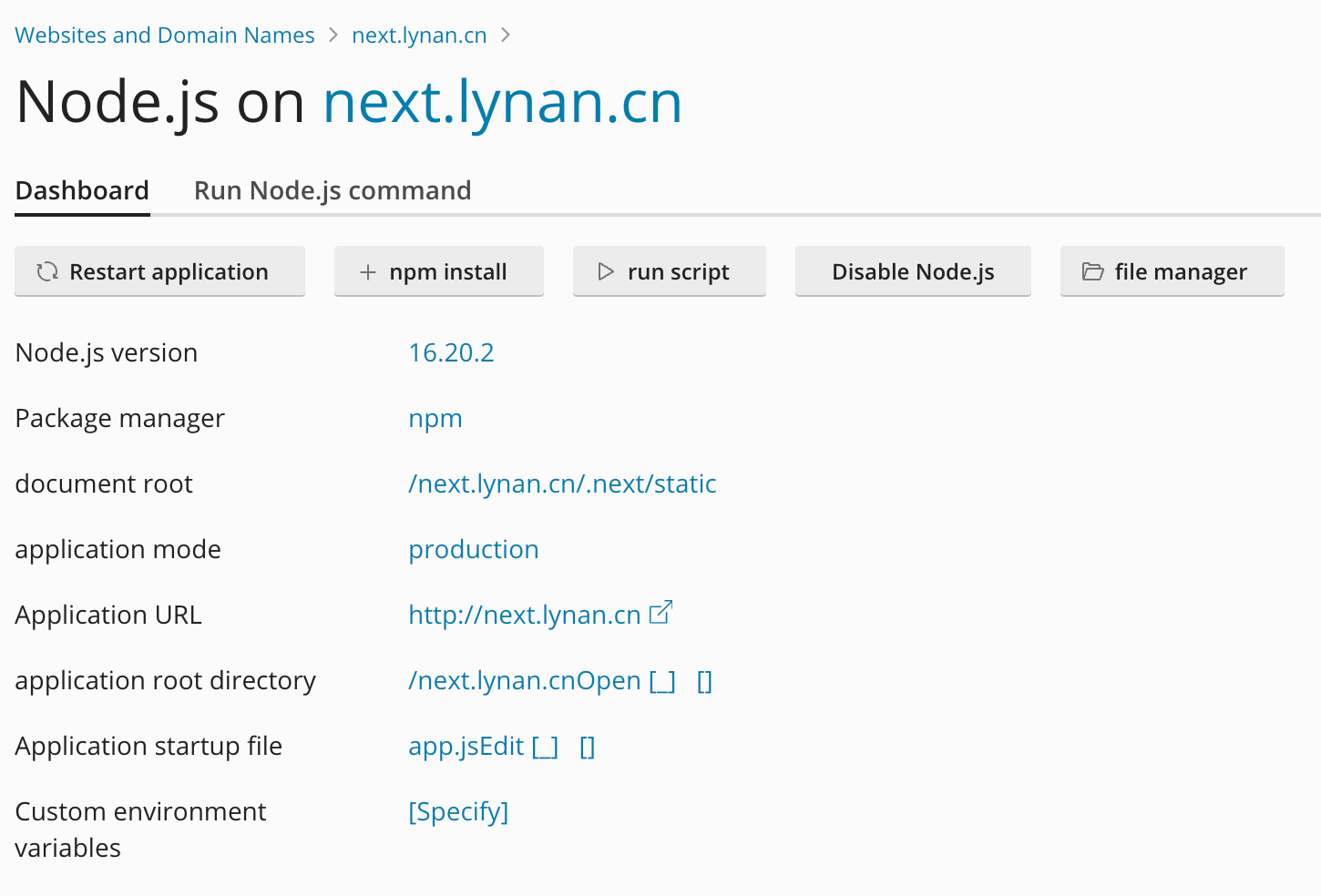The width and height of the screenshot is (1321, 896).
Task: Click the application root directory label
Action: pyautogui.click(x=166, y=681)
